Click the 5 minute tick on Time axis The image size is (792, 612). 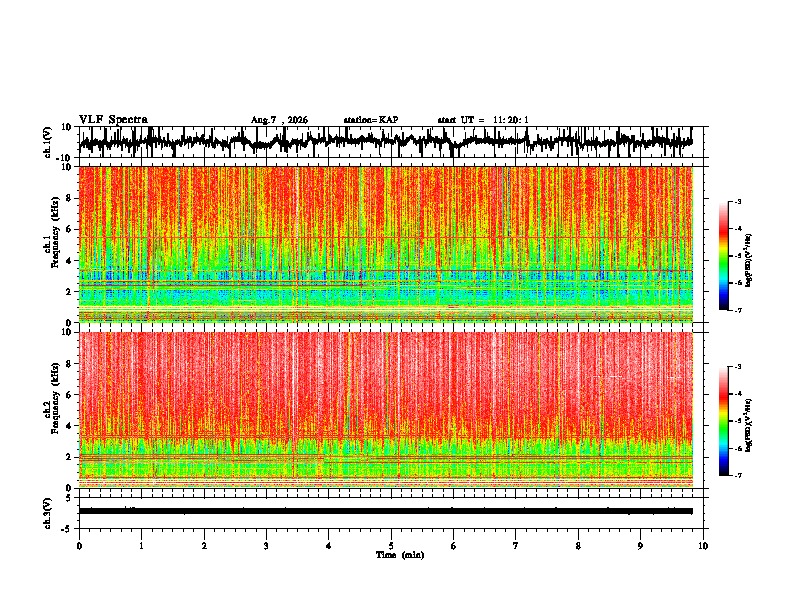391,546
